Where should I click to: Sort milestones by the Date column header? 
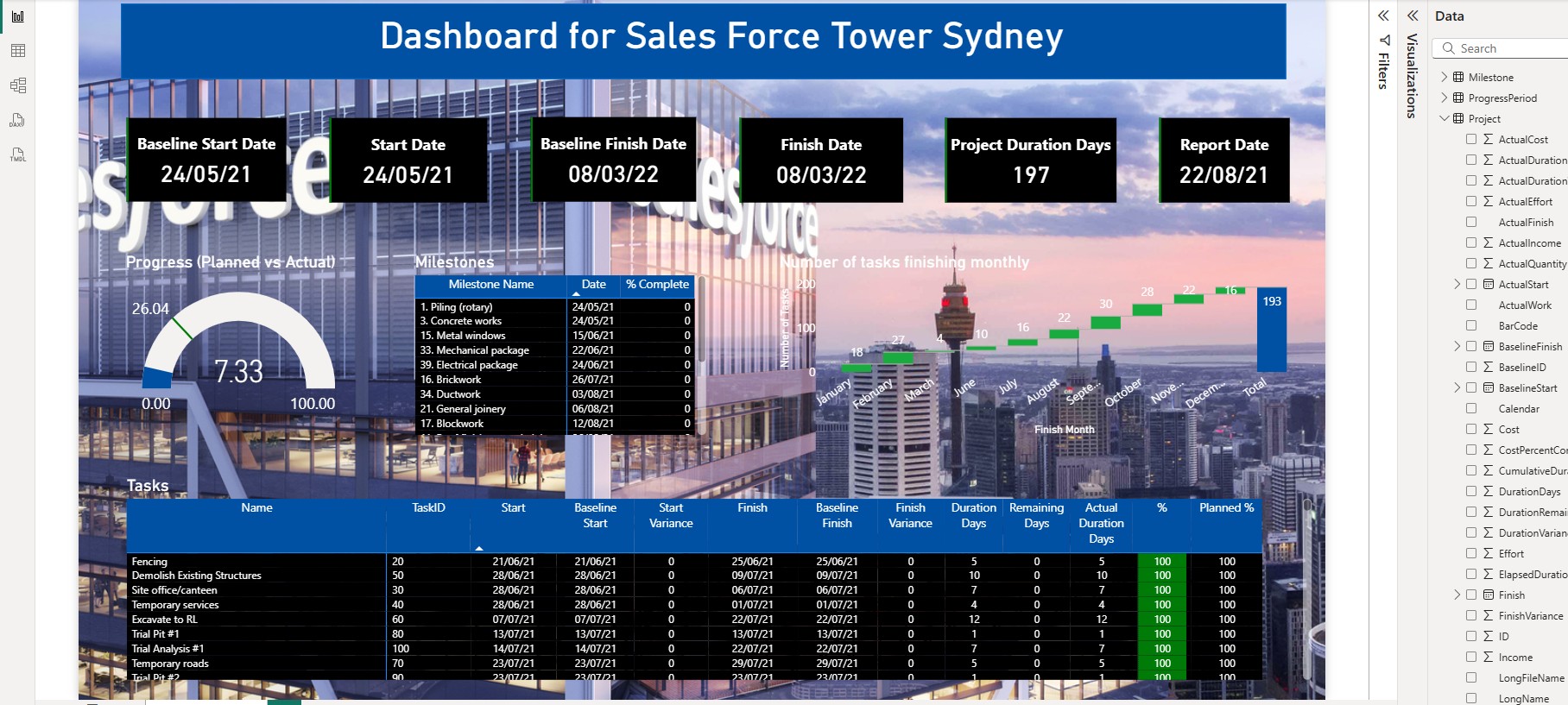click(x=593, y=285)
